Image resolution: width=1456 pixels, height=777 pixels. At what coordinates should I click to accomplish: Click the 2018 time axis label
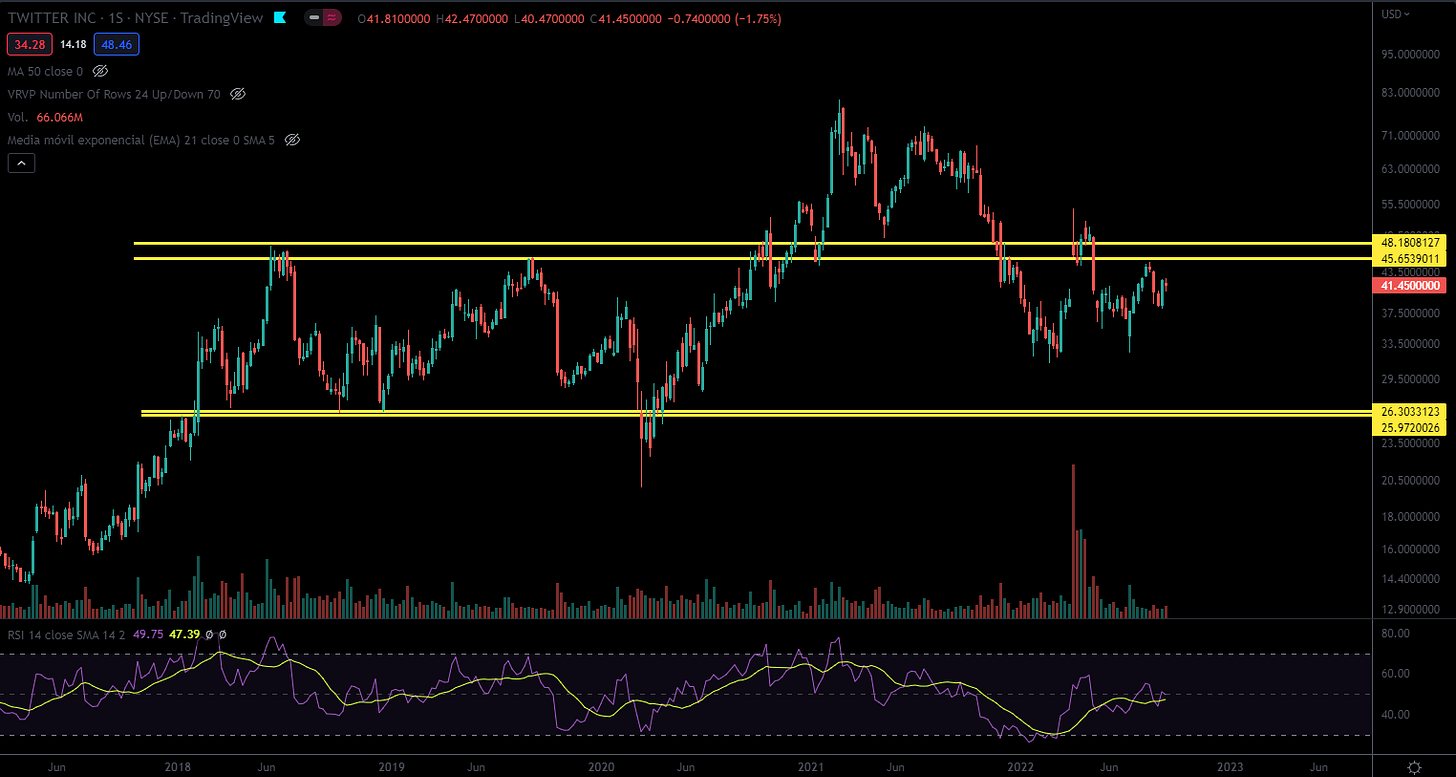177,767
